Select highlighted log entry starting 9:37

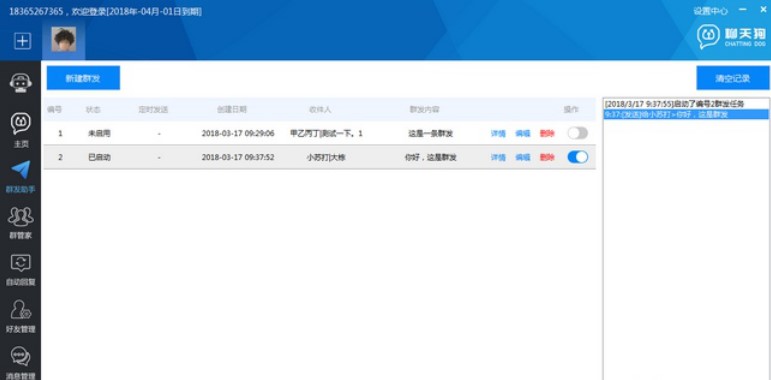[685, 114]
